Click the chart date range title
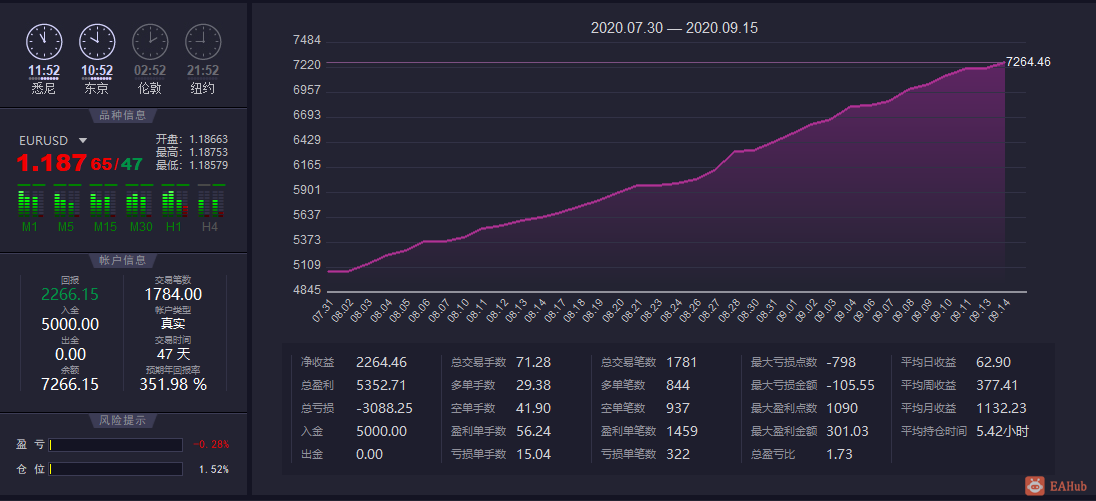This screenshot has height=501, width=1096. click(x=674, y=28)
